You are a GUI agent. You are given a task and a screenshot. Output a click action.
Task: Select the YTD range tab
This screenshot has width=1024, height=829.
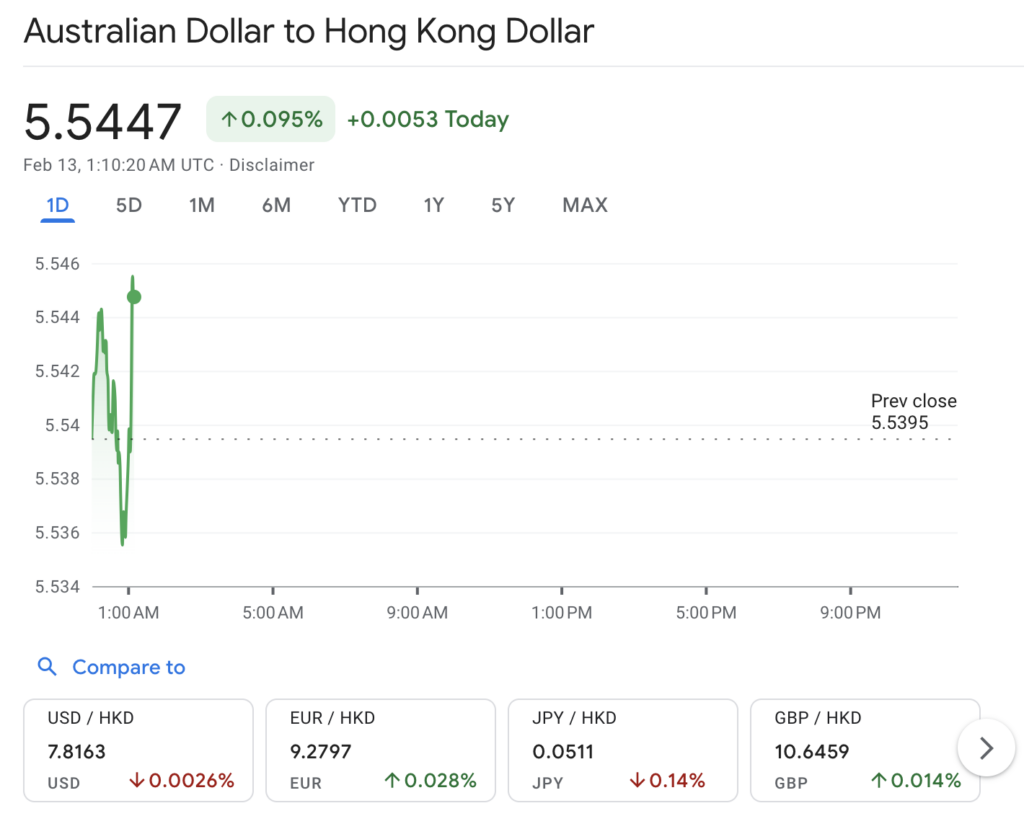coord(357,205)
